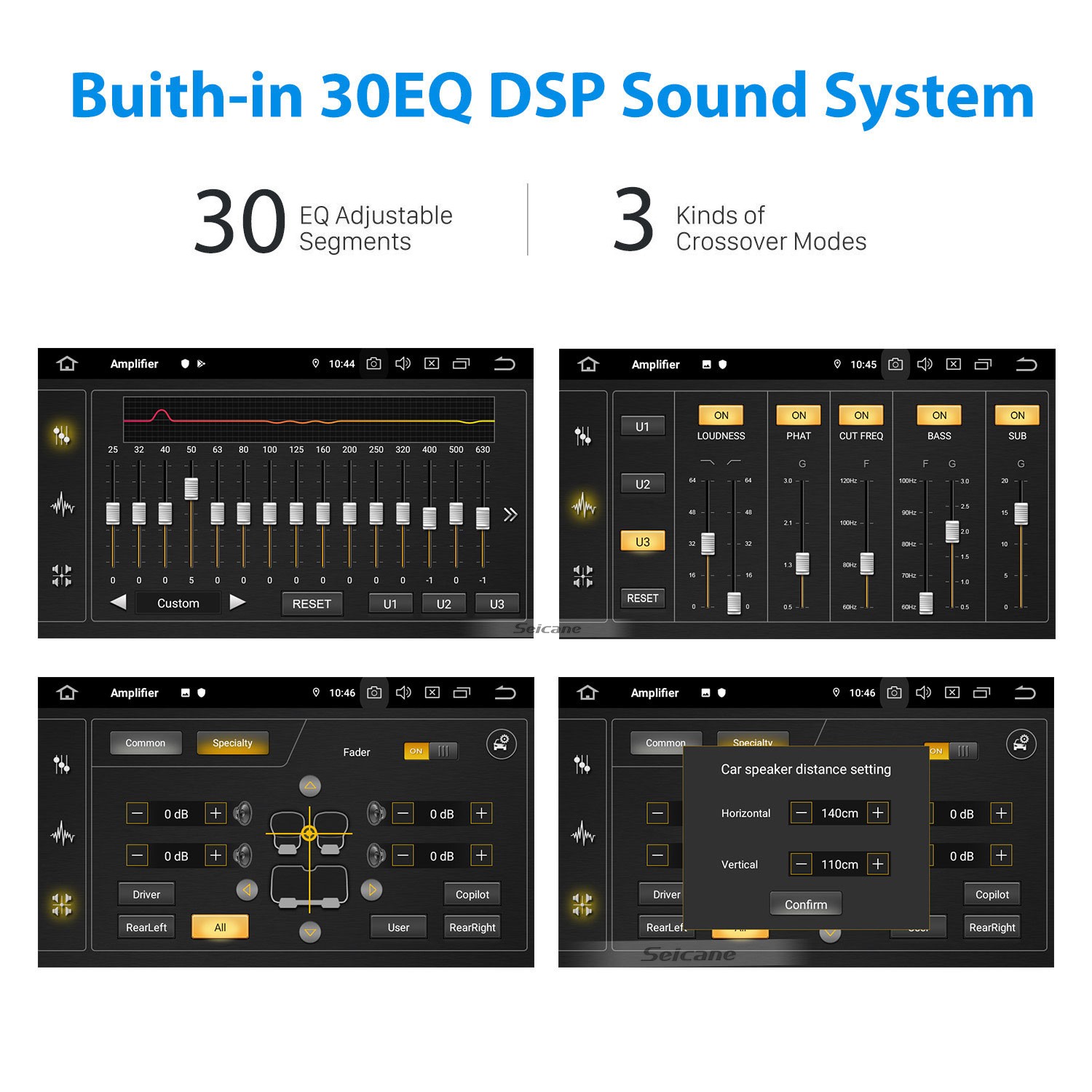
Task: Open waveform tab in 10:44 screen sidebar
Action: [63, 505]
